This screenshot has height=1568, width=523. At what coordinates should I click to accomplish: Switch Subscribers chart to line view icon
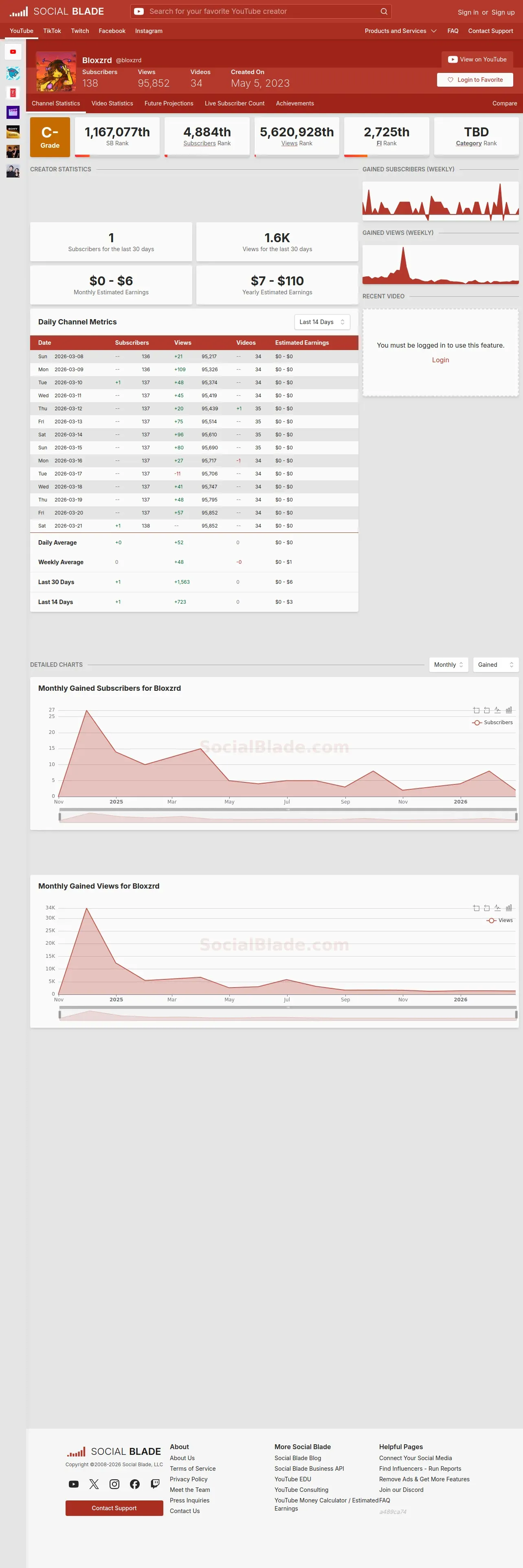click(x=497, y=710)
